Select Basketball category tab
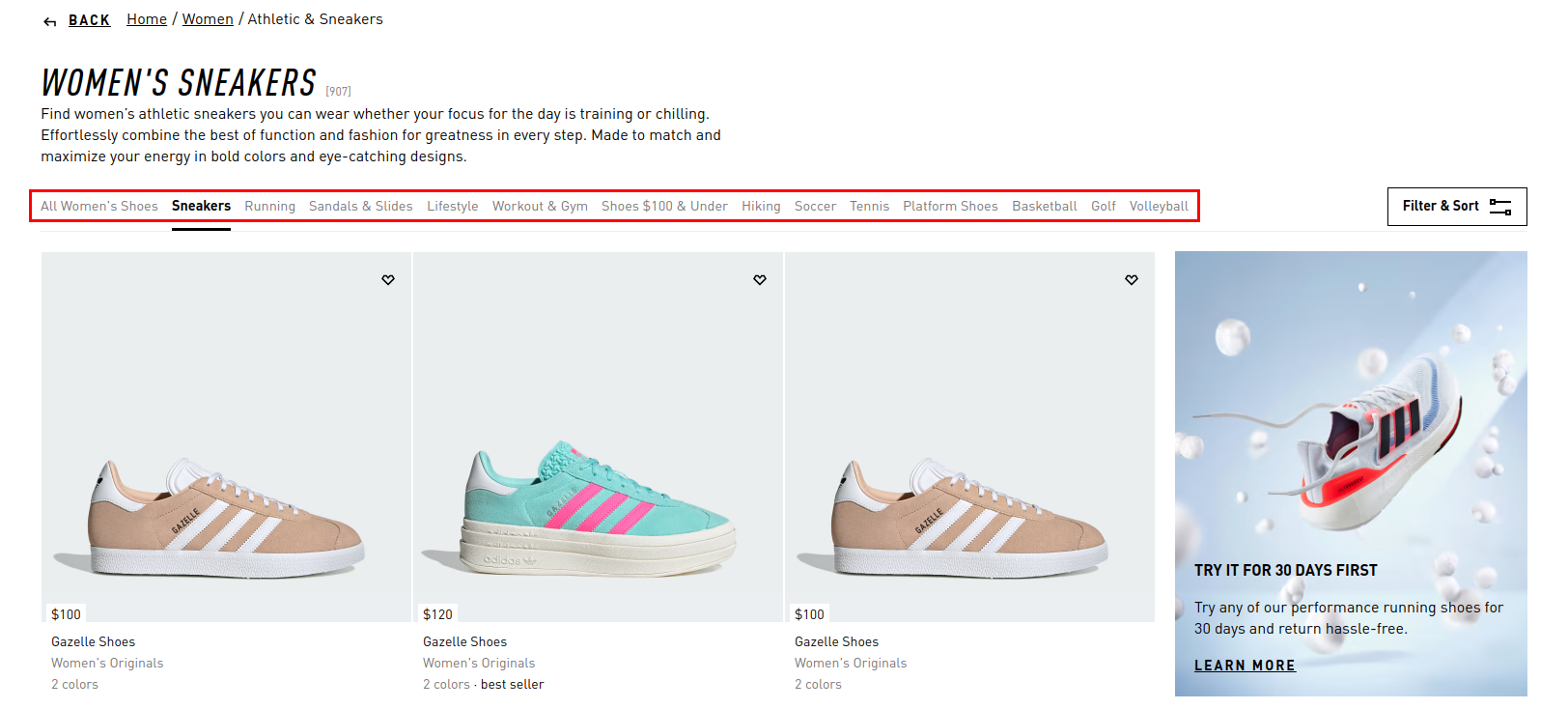Viewport: 1568px width, 709px height. 1044,206
